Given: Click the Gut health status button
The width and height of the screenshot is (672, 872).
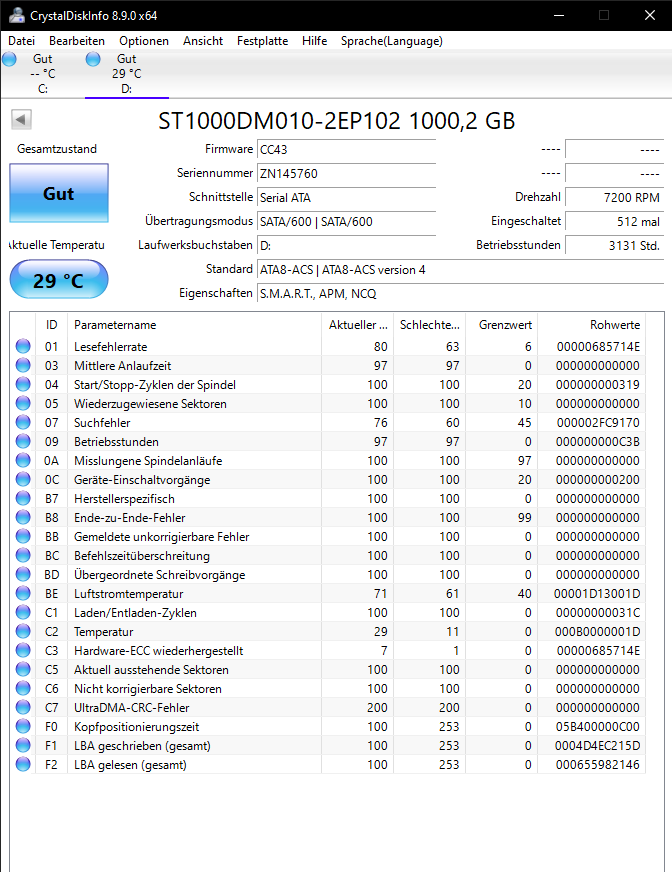Looking at the screenshot, I should click(x=59, y=194).
